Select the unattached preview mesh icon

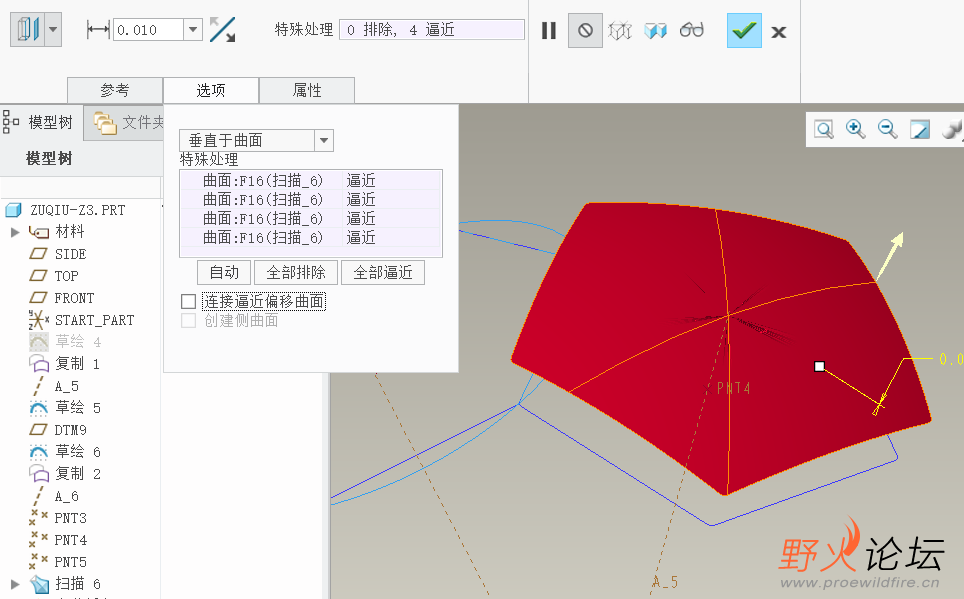coord(620,30)
